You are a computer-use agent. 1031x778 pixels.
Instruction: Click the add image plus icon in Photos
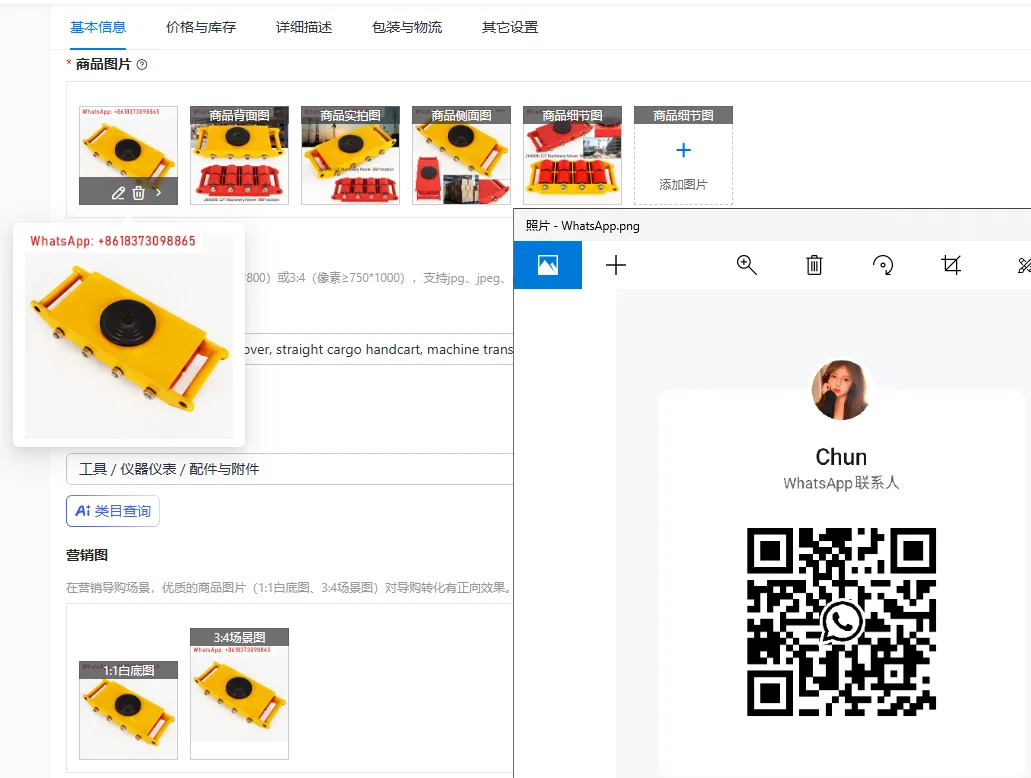tap(616, 265)
